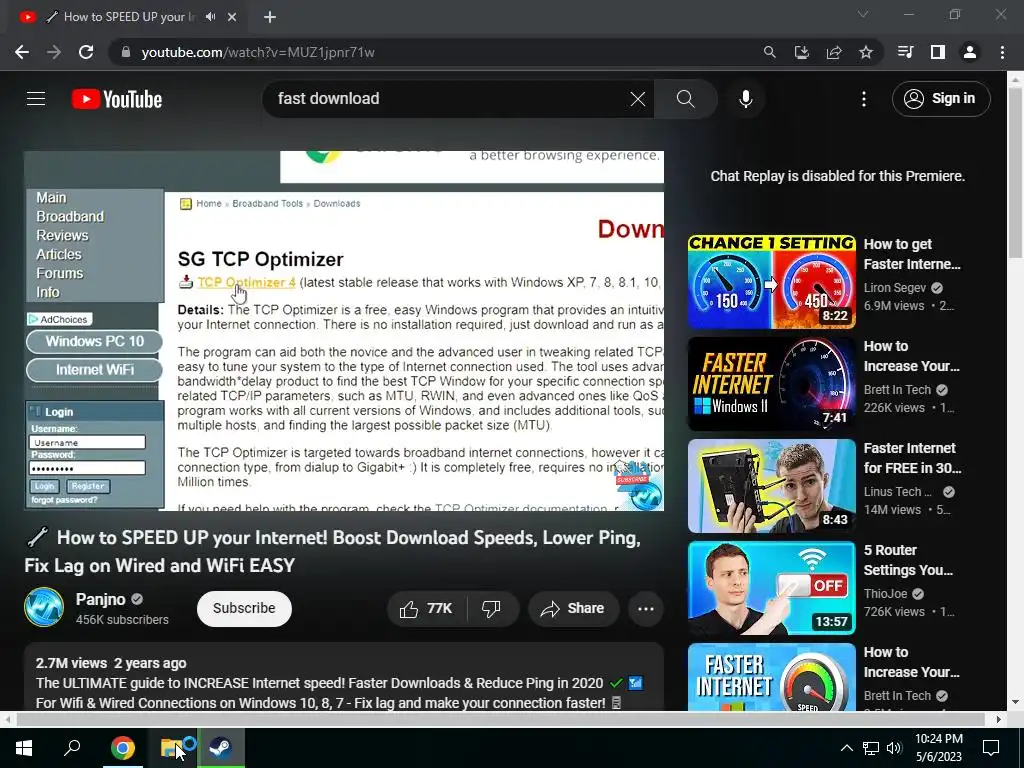Subscribe to Panjno channel
Screen dimensions: 1024x768
(x=244, y=609)
